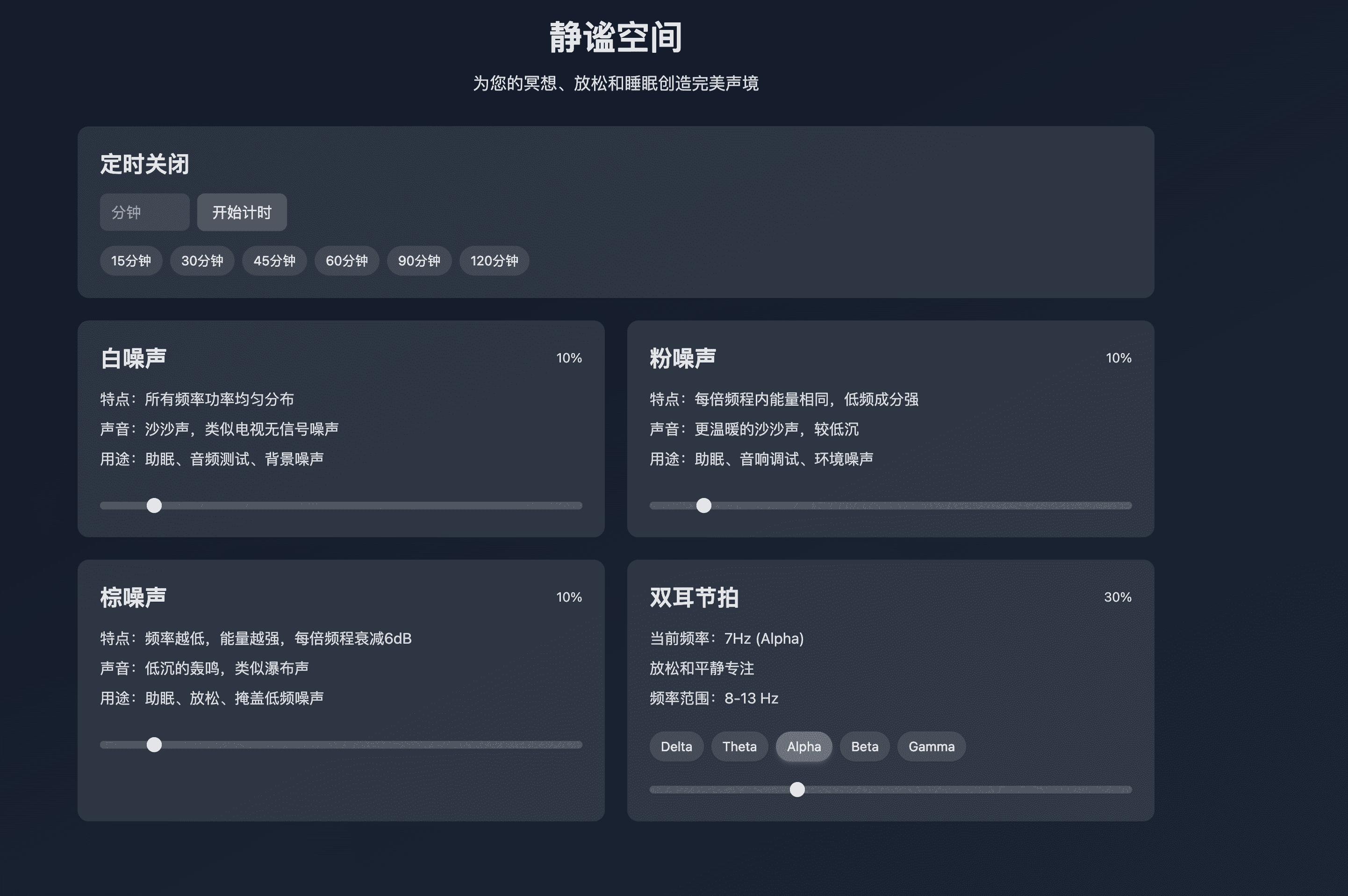The image size is (1348, 896).
Task: Select the Gamma brainwave option
Action: 931,747
